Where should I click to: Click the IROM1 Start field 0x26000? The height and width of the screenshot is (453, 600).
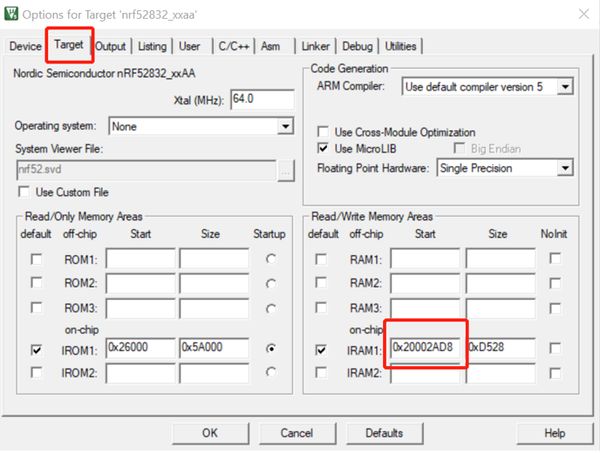(140, 348)
